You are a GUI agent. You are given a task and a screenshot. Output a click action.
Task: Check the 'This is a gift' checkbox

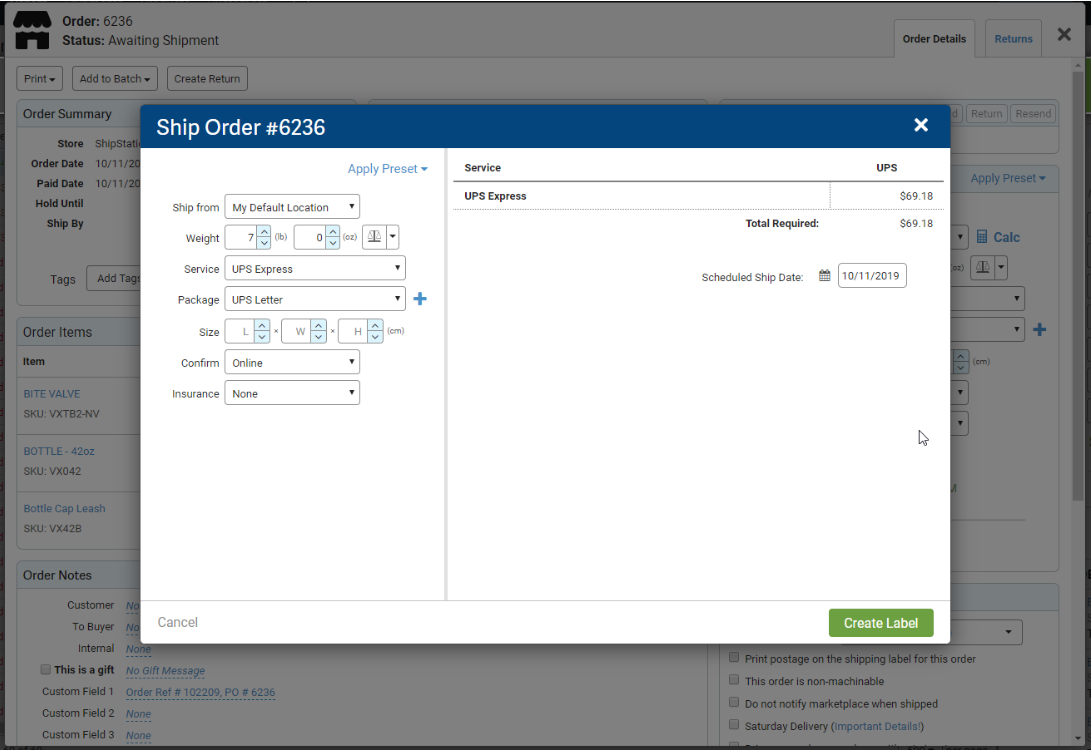46,669
